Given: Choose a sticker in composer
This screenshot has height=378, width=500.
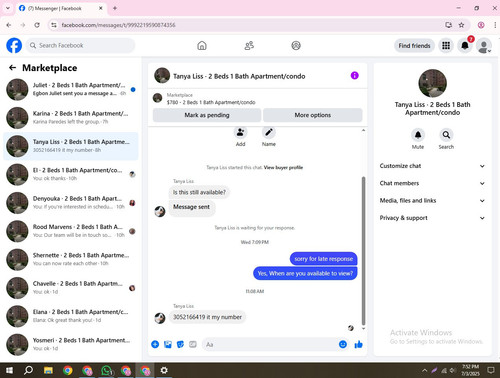Looking at the screenshot, I should [180, 344].
